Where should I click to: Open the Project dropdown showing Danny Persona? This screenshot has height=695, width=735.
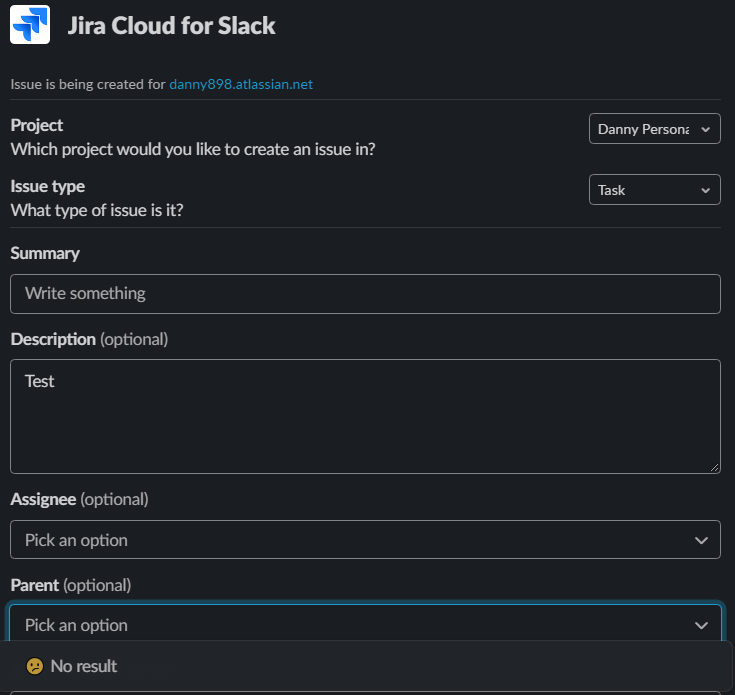pyautogui.click(x=654, y=128)
